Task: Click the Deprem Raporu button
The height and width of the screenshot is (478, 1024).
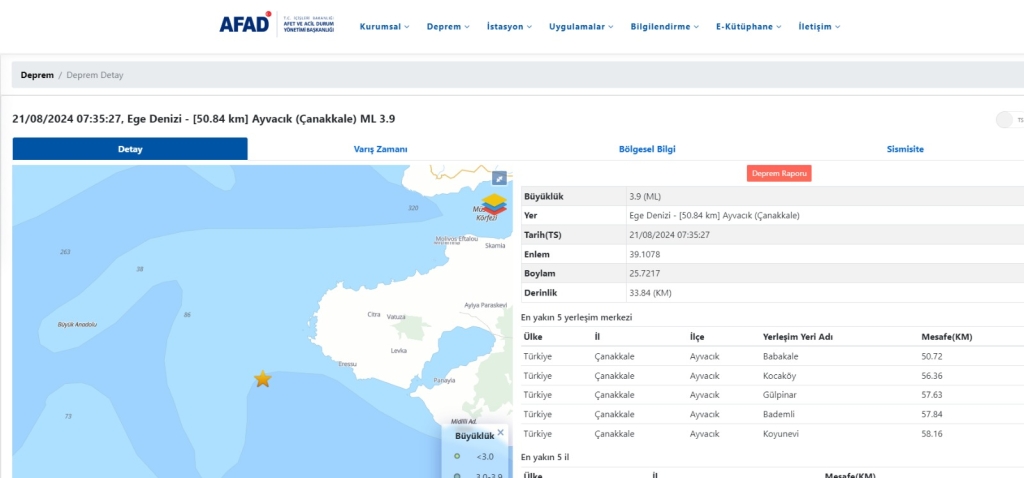Action: pos(779,174)
